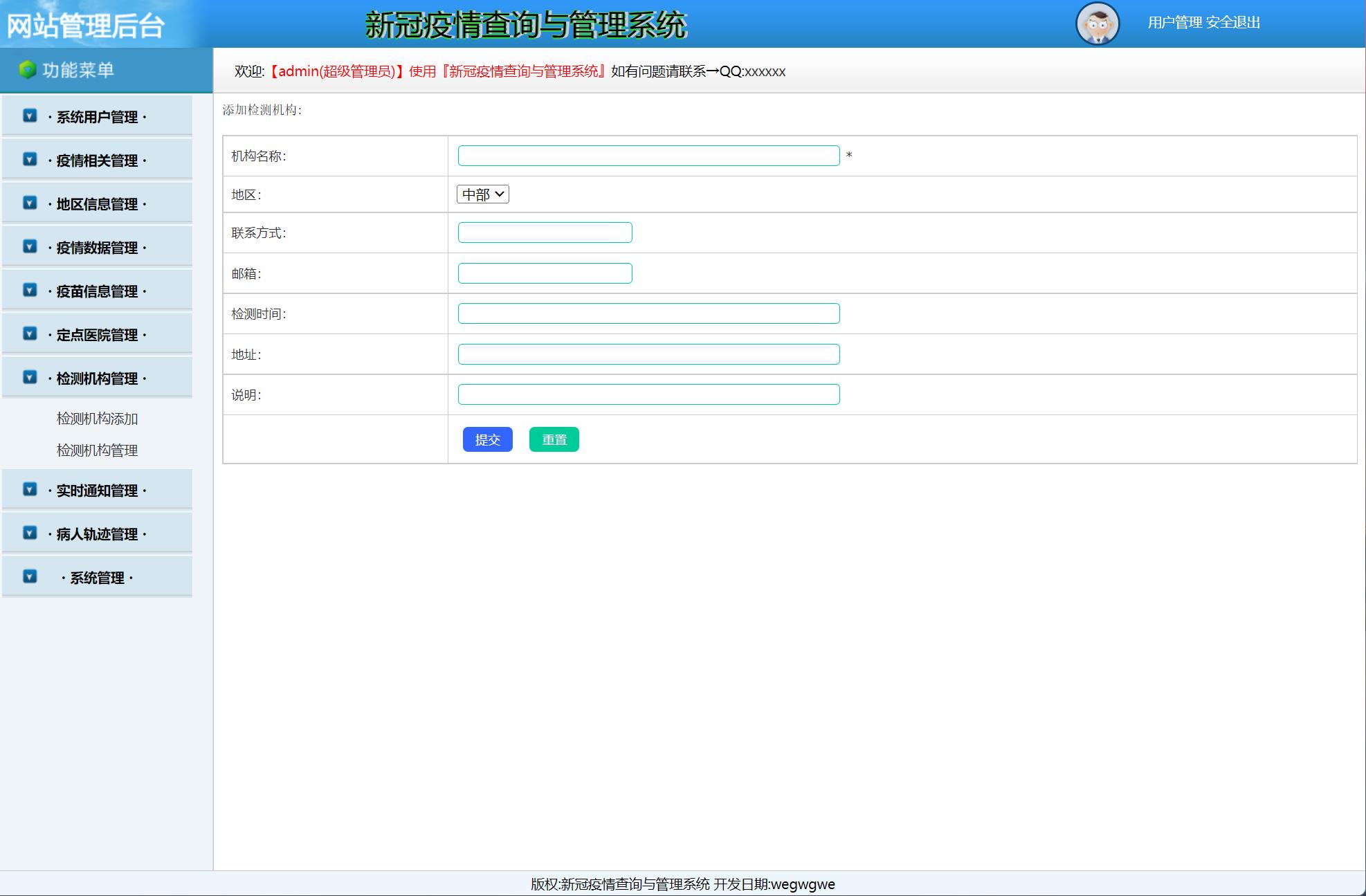Click the 检测时间 input field

(x=648, y=313)
